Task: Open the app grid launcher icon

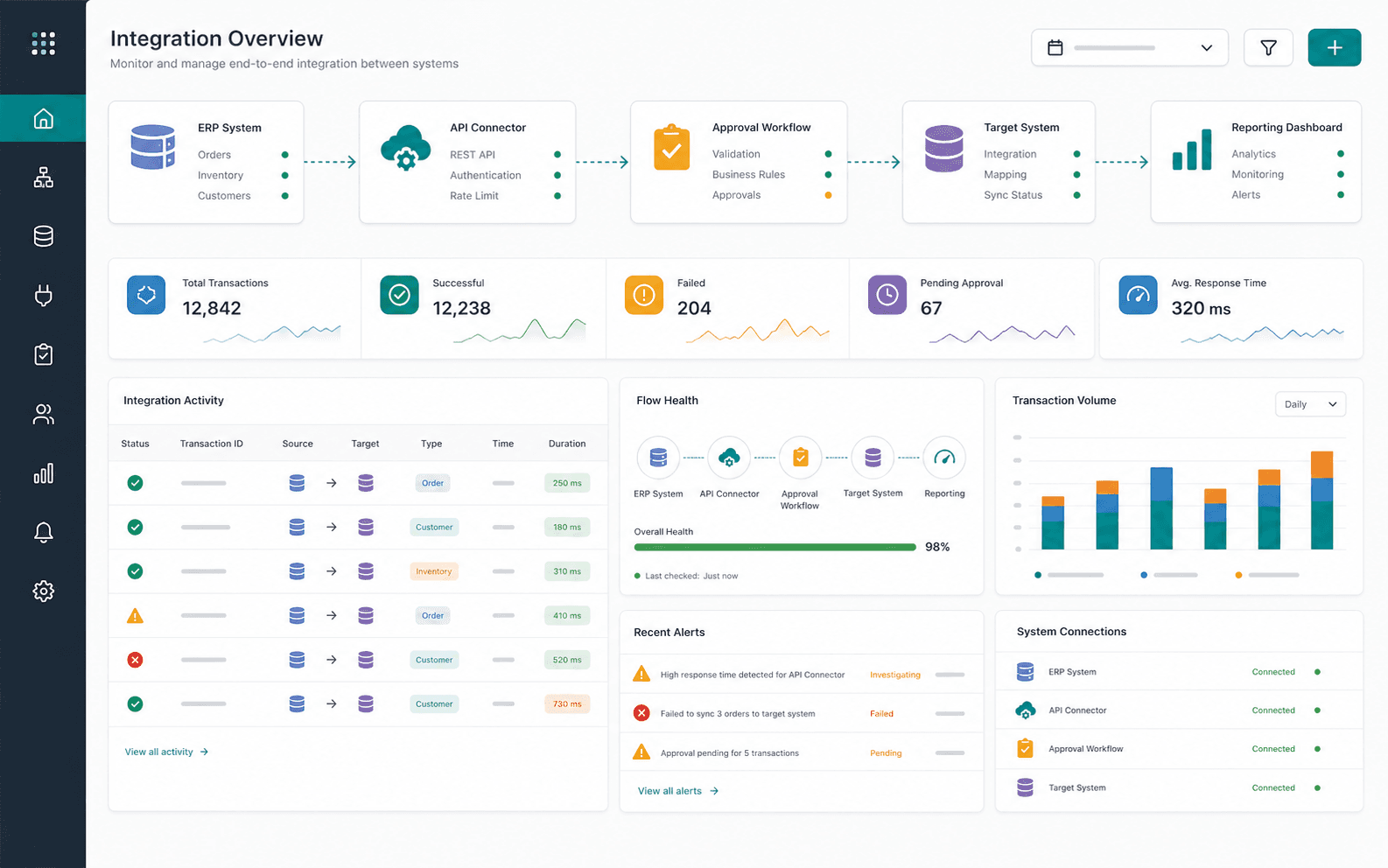Action: point(43,44)
